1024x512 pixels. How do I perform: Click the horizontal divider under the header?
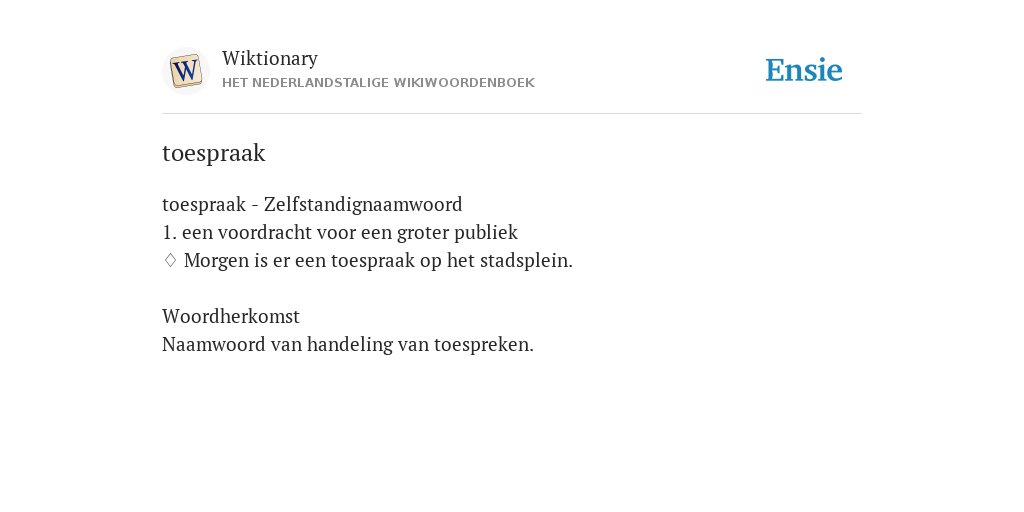[512, 114]
